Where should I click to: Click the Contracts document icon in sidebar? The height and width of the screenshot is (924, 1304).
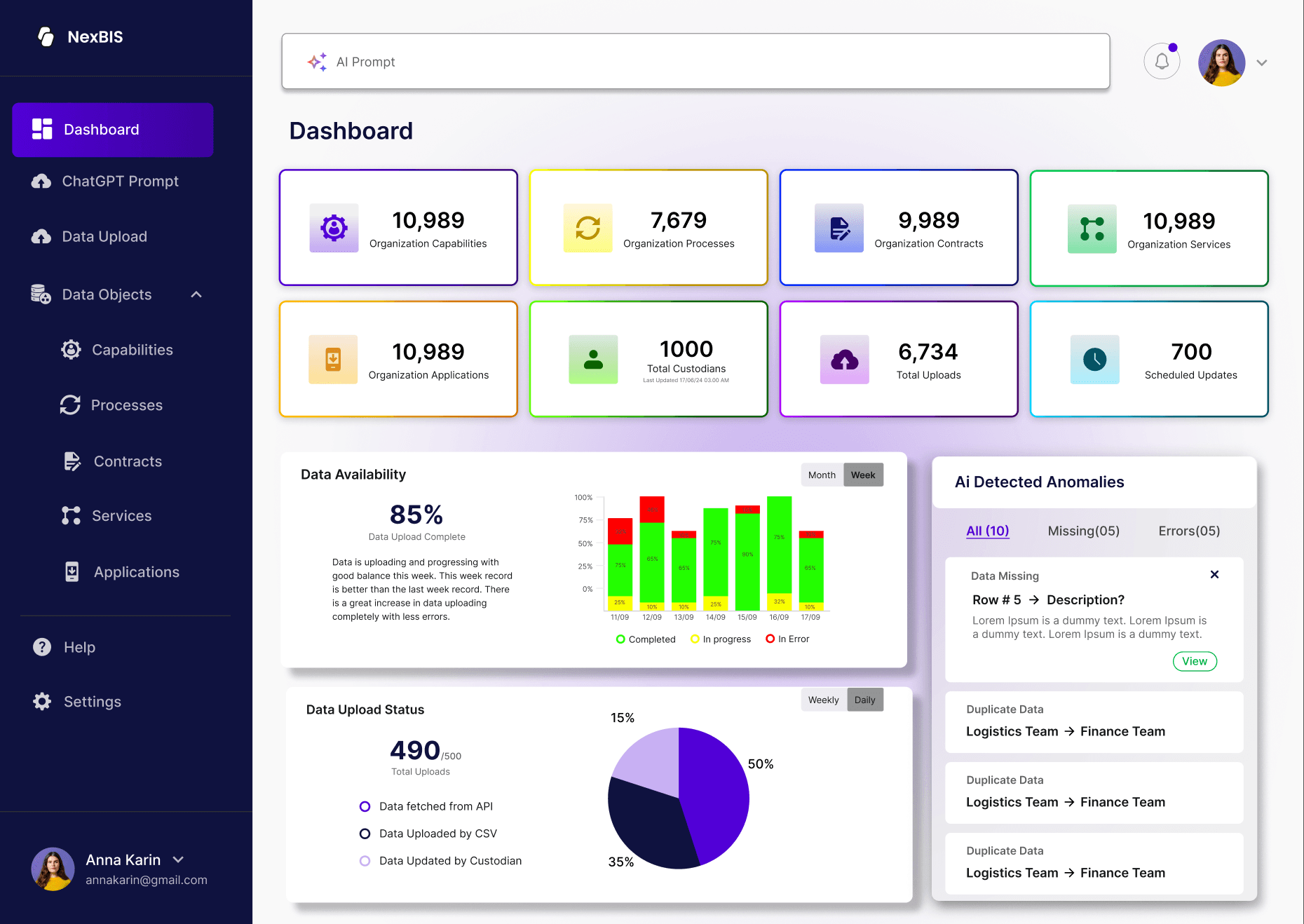72,461
